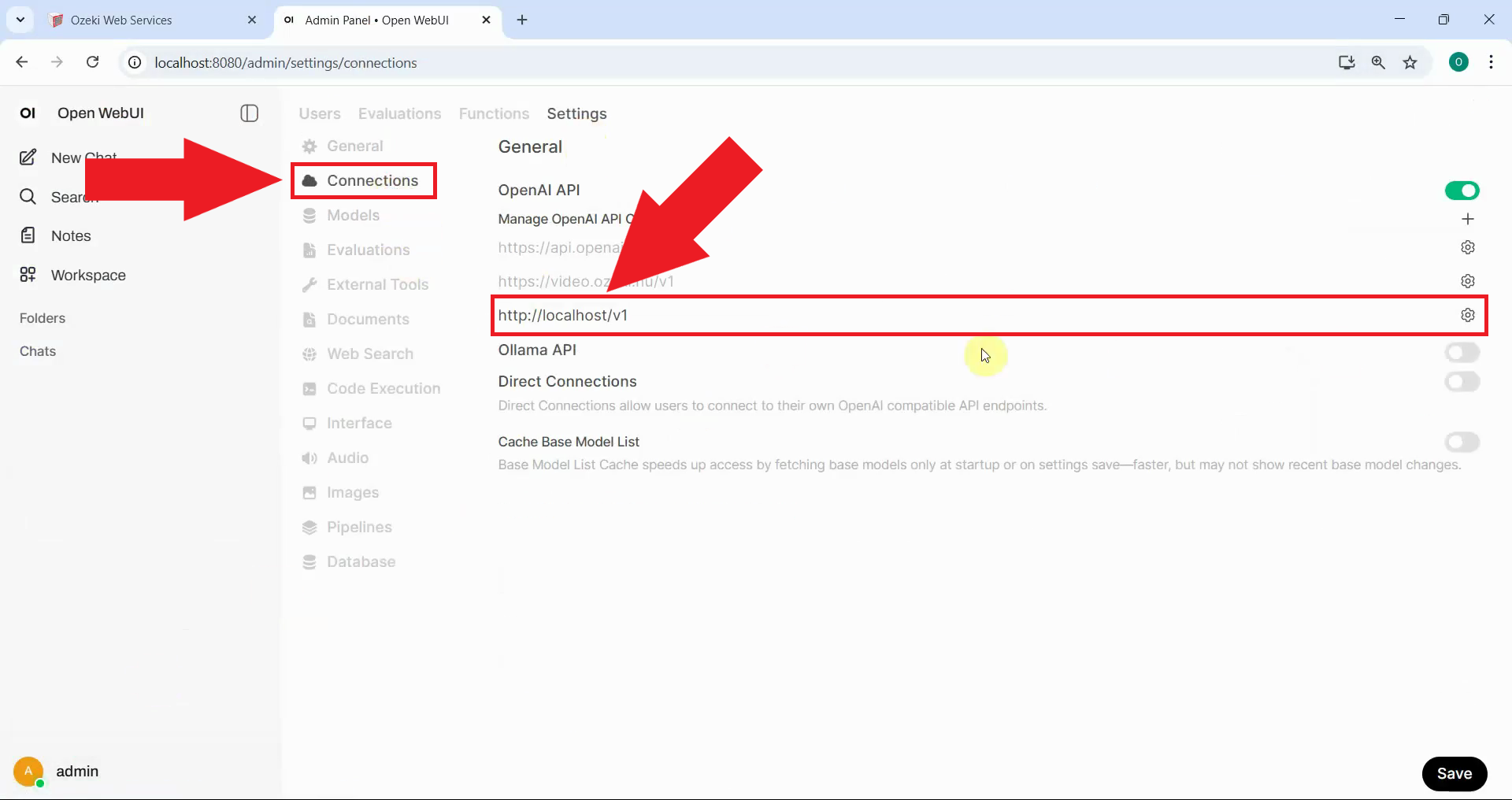This screenshot has height=800, width=1512.
Task: Switch to the Users tab
Action: point(318,113)
